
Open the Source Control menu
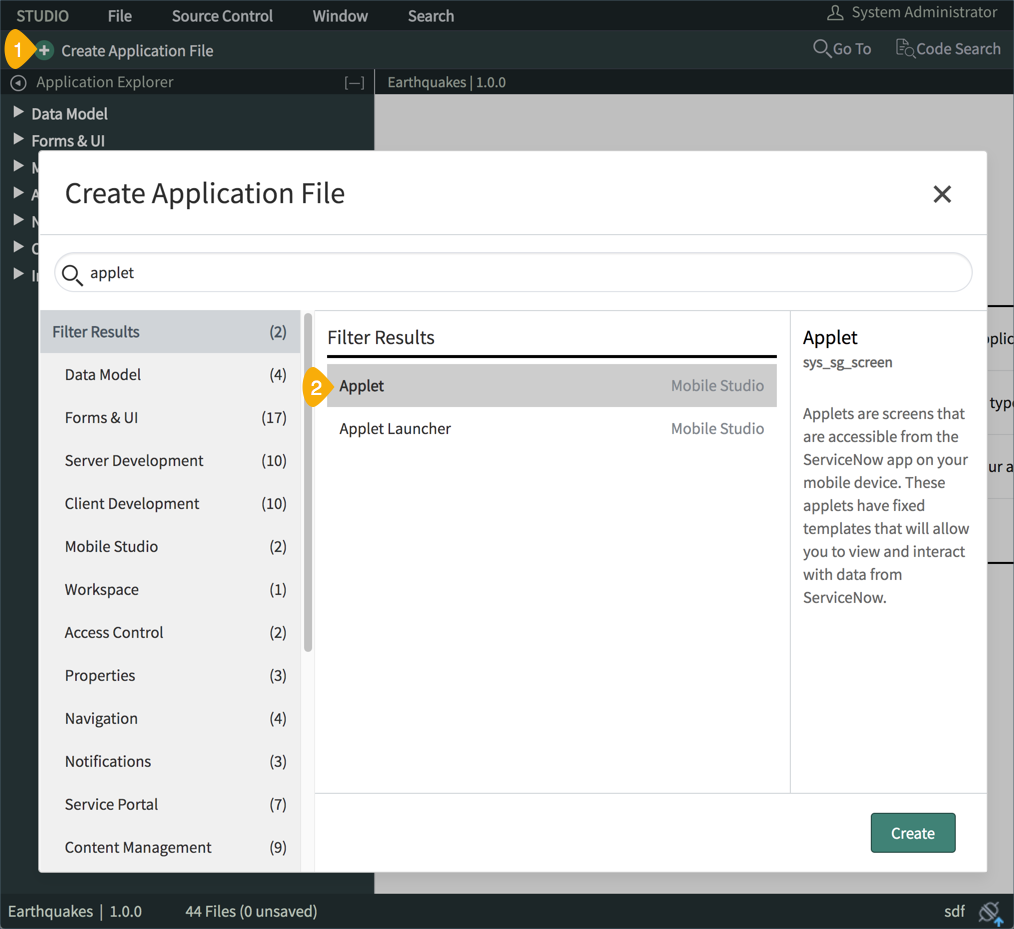click(x=222, y=15)
